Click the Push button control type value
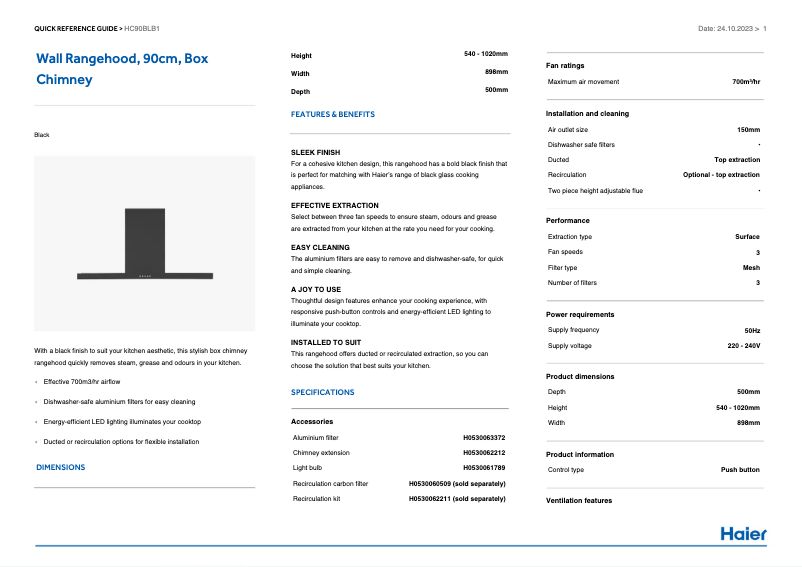Screen dimensions: 802x567 [x=740, y=470]
